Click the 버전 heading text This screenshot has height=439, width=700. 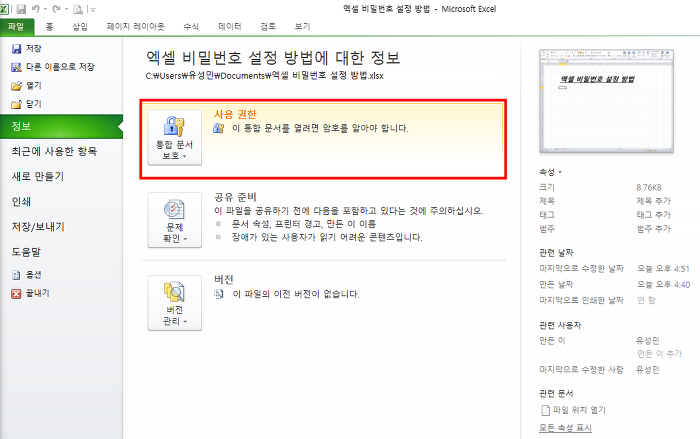tap(224, 280)
